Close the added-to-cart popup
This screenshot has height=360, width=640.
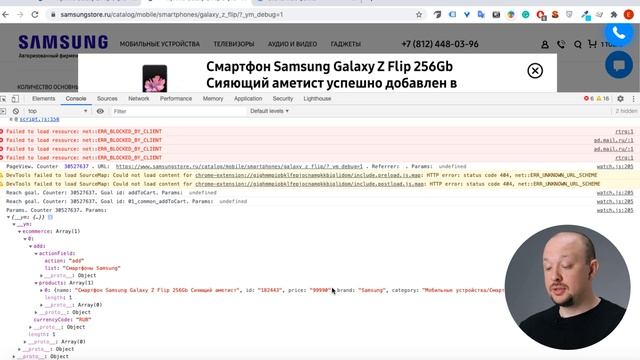[535, 71]
